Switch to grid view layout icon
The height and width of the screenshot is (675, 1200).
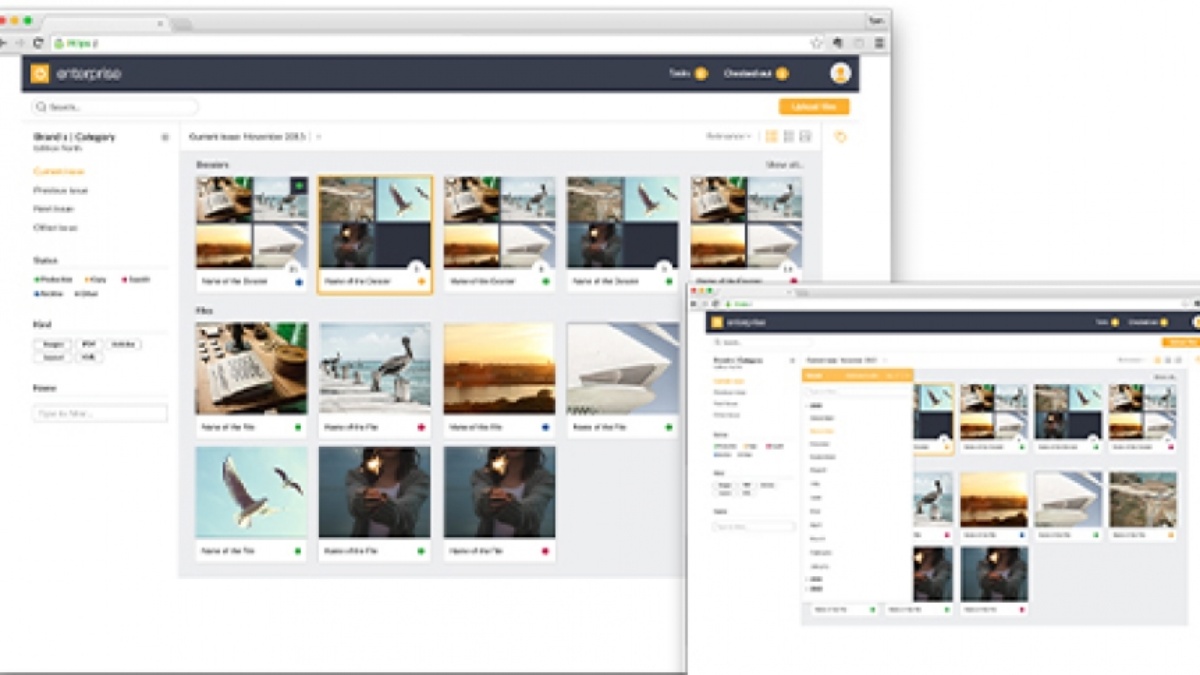click(x=772, y=137)
